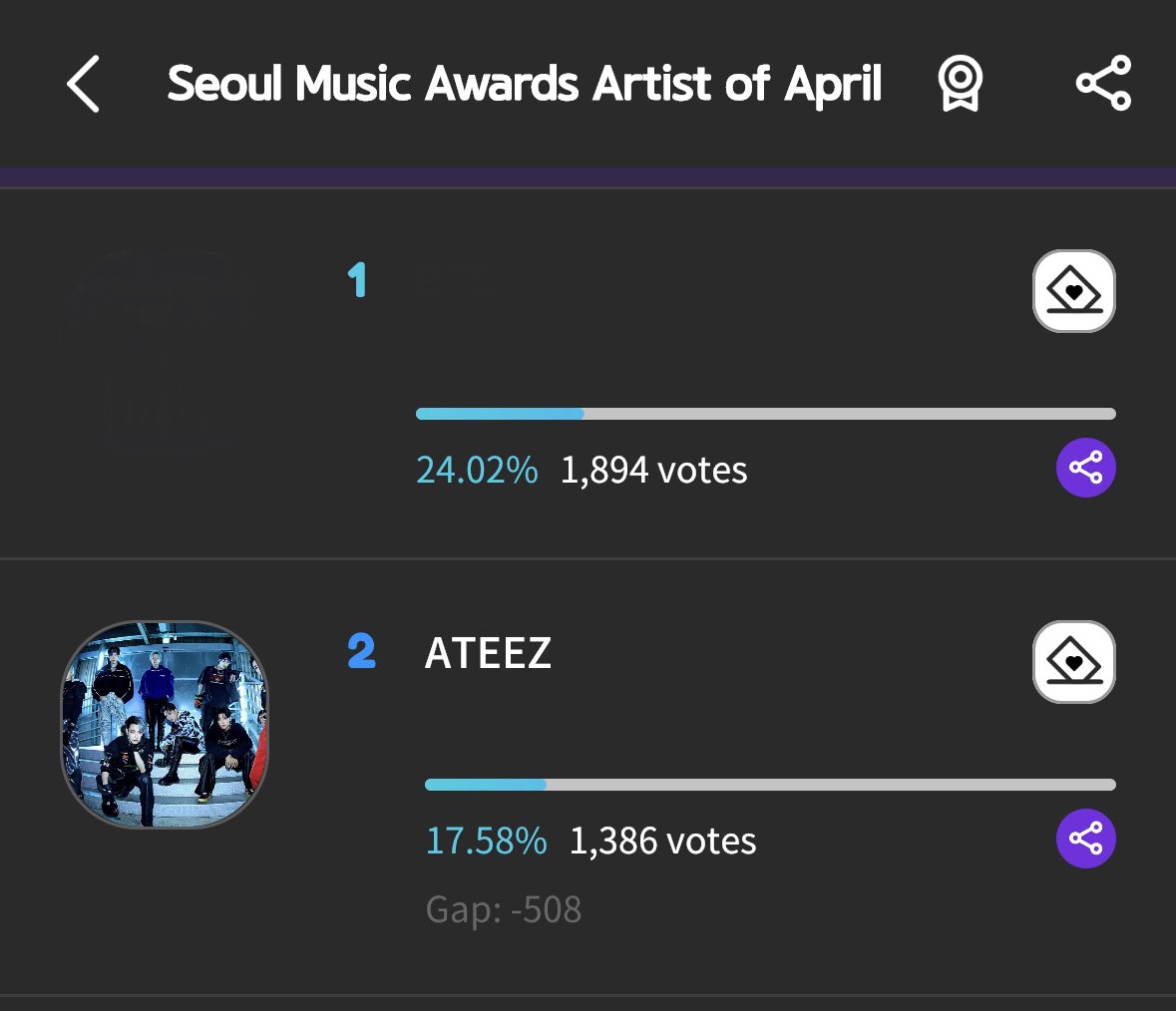
Task: Vote for ATEEZ with ballot icon
Action: pyautogui.click(x=1074, y=662)
